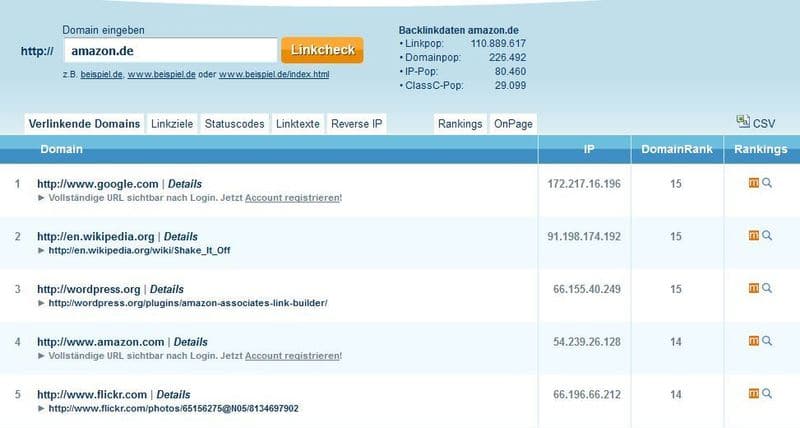The height and width of the screenshot is (428, 800).
Task: Click Account registrieren under google.com
Action: [292, 198]
